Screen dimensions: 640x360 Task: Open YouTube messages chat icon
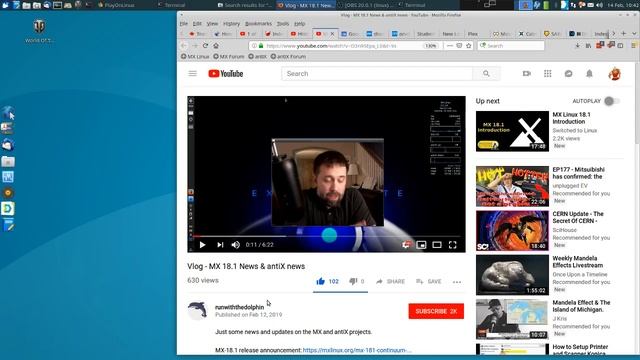click(569, 73)
